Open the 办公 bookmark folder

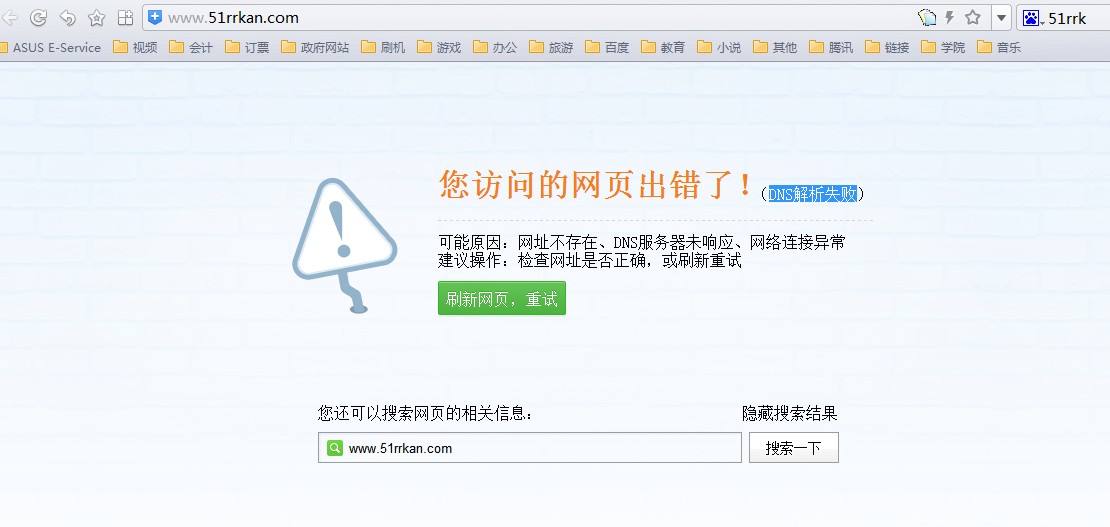point(495,47)
